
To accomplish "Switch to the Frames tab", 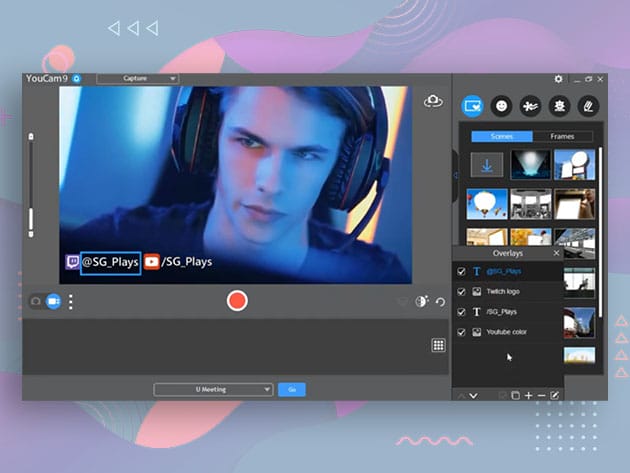I will point(562,136).
